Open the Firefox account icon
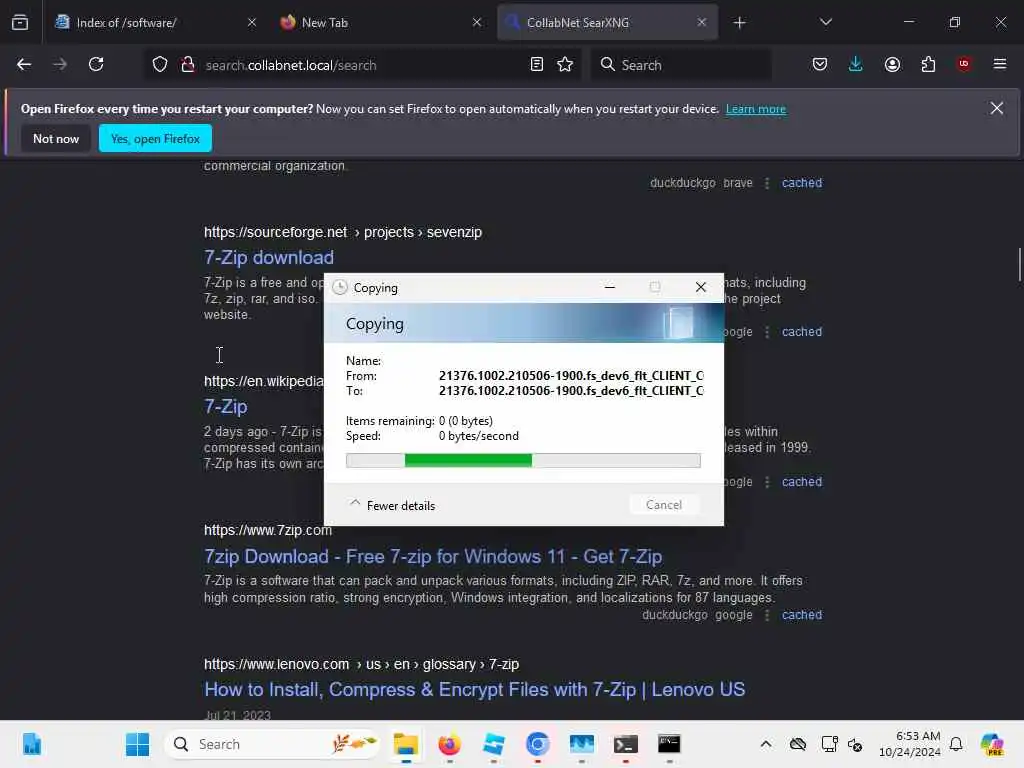The width and height of the screenshot is (1024, 768). point(892,64)
